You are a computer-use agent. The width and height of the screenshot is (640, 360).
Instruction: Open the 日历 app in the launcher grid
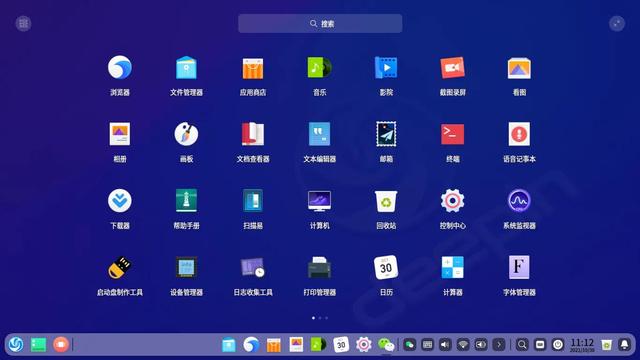[x=386, y=267]
